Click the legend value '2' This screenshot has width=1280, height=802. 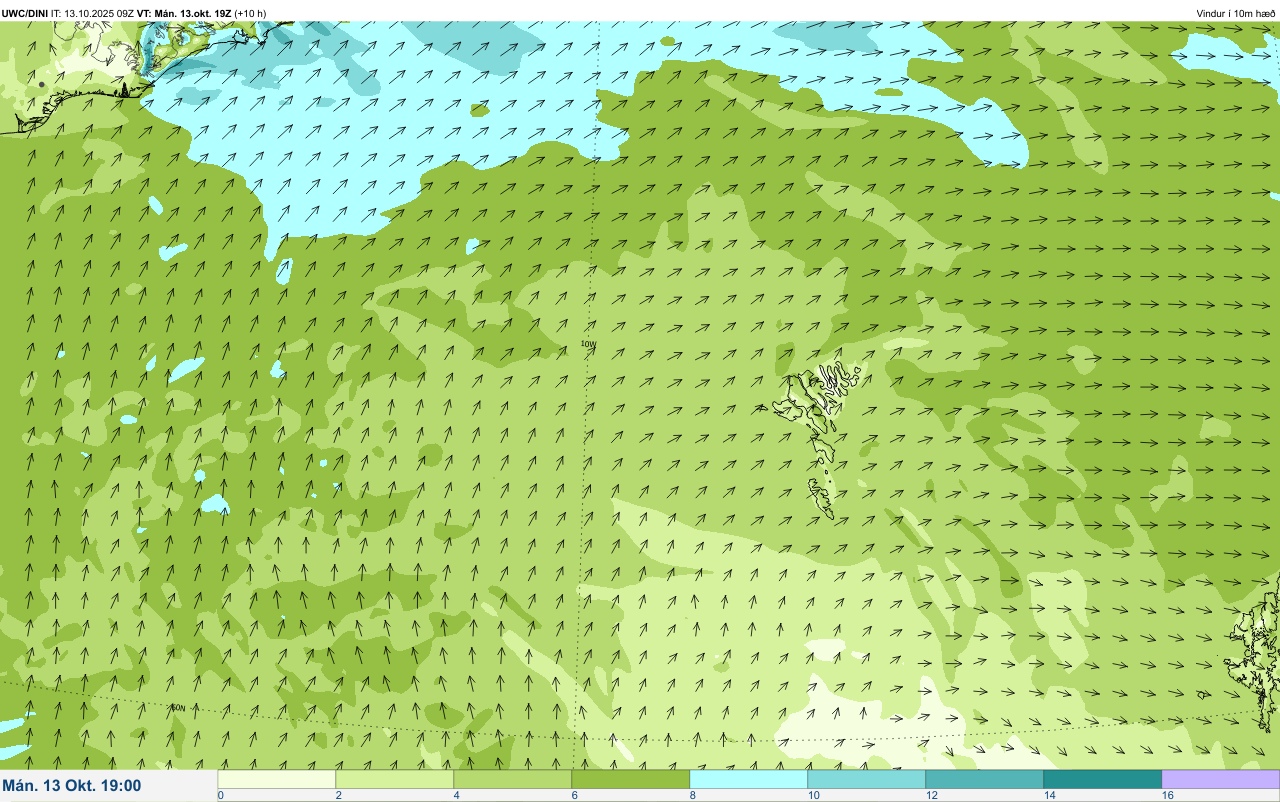[x=338, y=795]
